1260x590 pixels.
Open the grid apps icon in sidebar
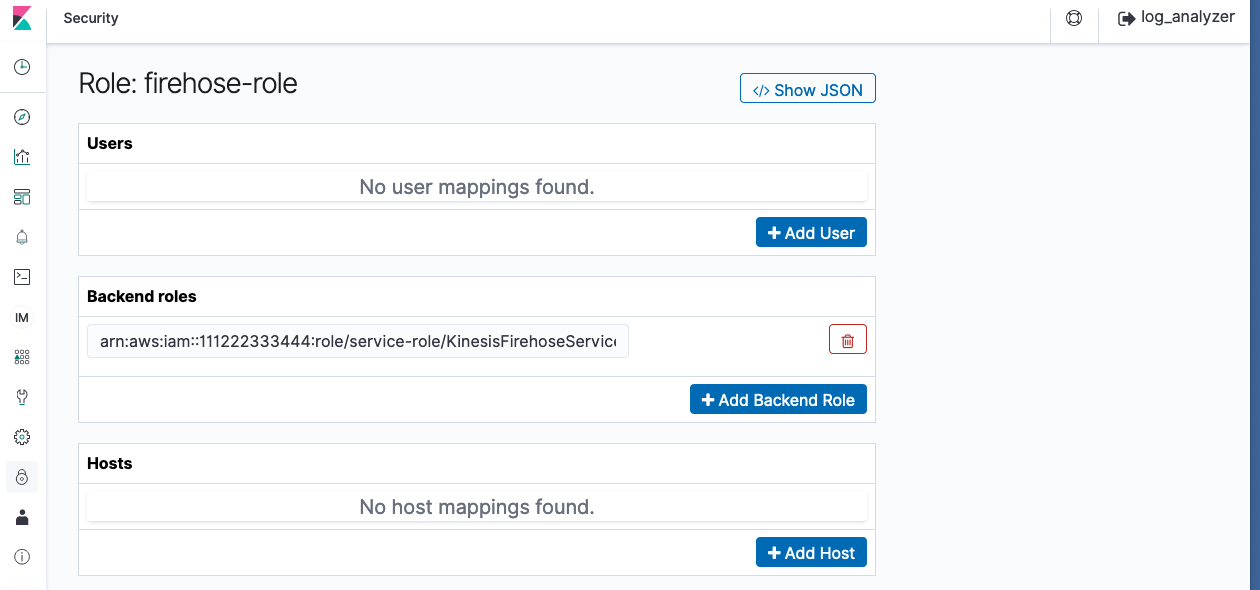point(22,357)
